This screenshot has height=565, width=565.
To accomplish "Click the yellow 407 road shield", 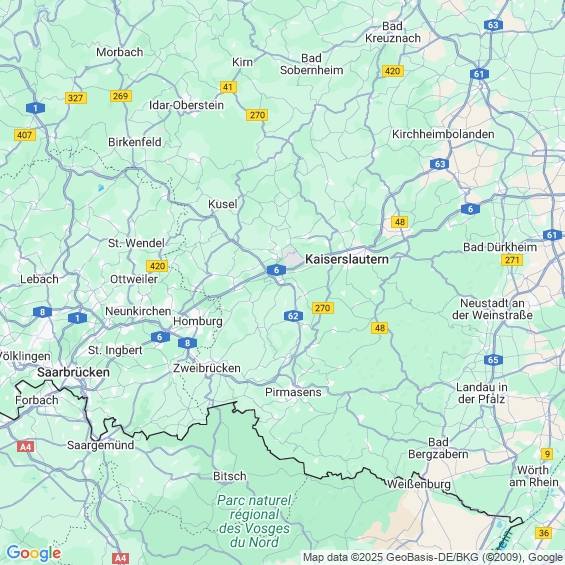I will [x=25, y=135].
